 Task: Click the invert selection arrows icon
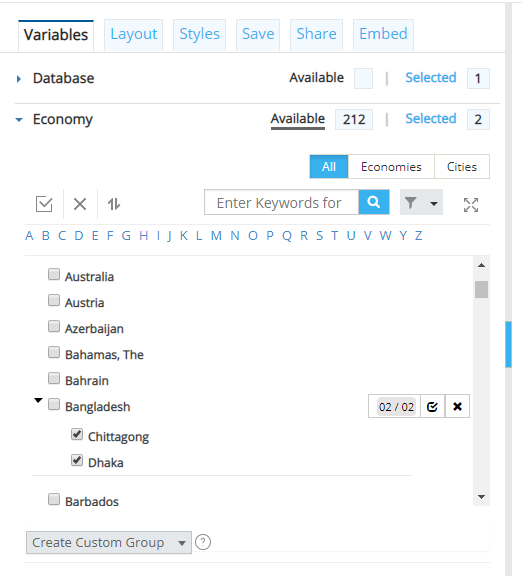pyautogui.click(x=114, y=204)
